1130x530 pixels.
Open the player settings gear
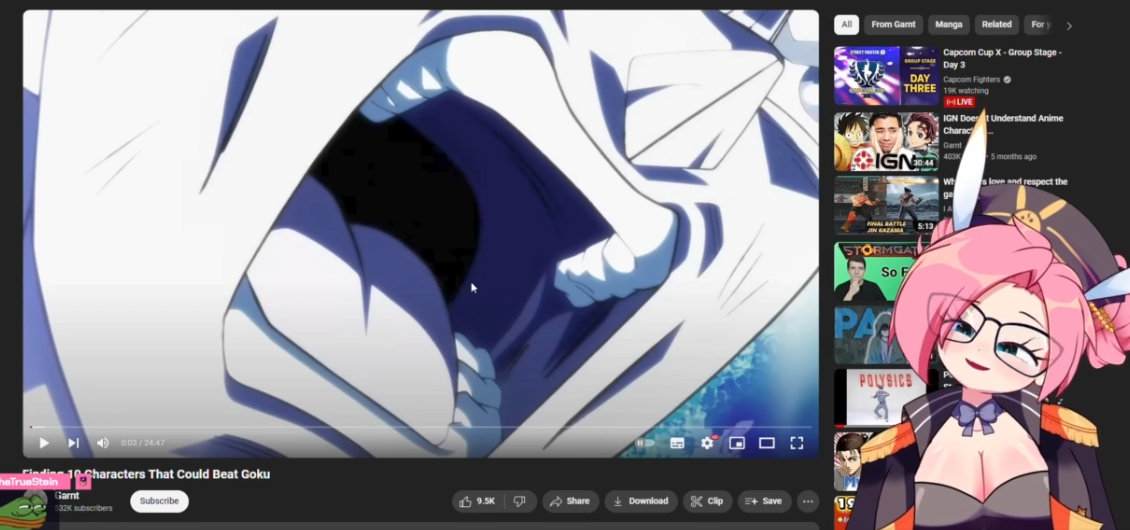[708, 443]
